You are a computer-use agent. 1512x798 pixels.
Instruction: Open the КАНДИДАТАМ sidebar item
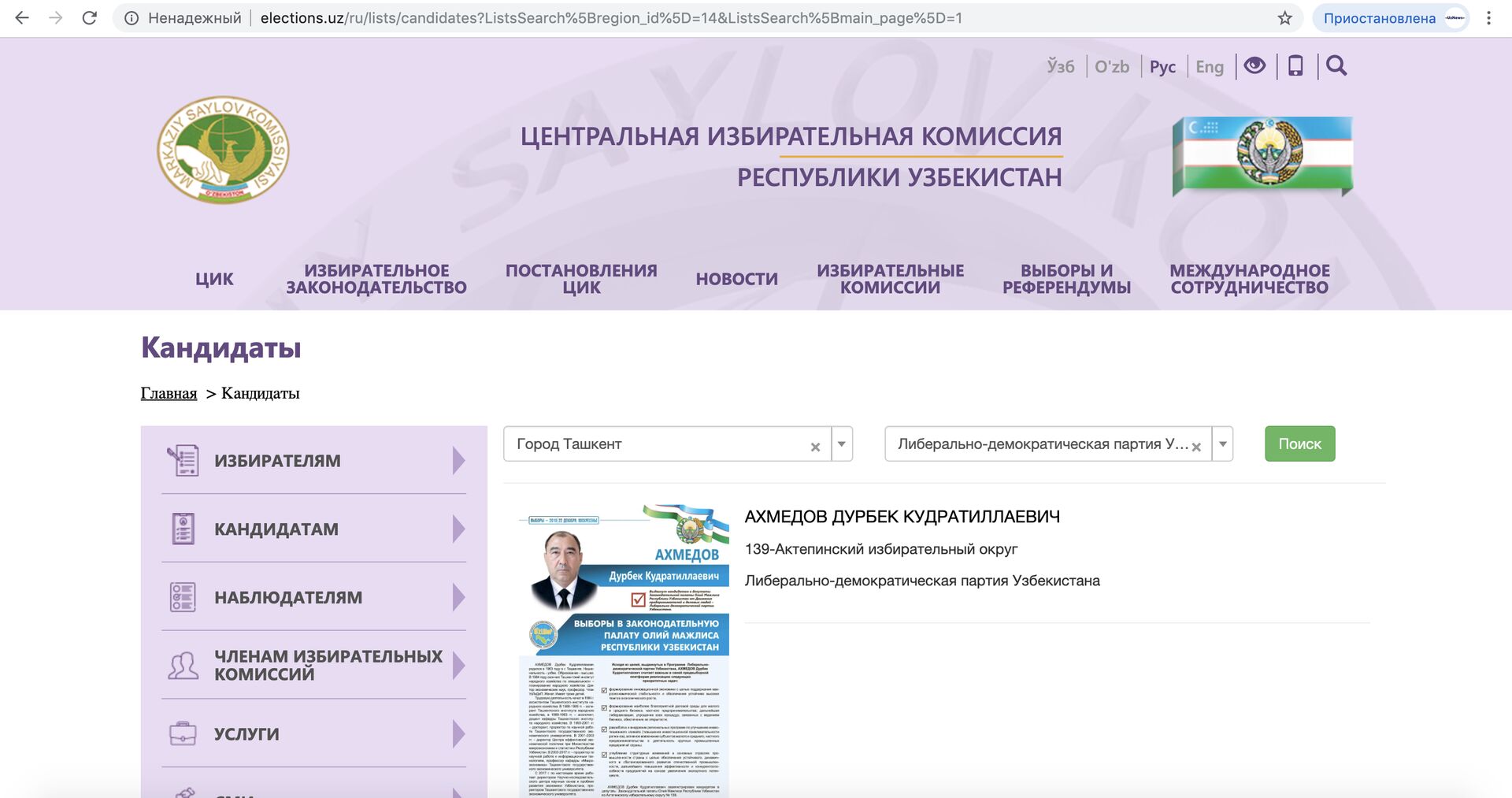click(313, 529)
